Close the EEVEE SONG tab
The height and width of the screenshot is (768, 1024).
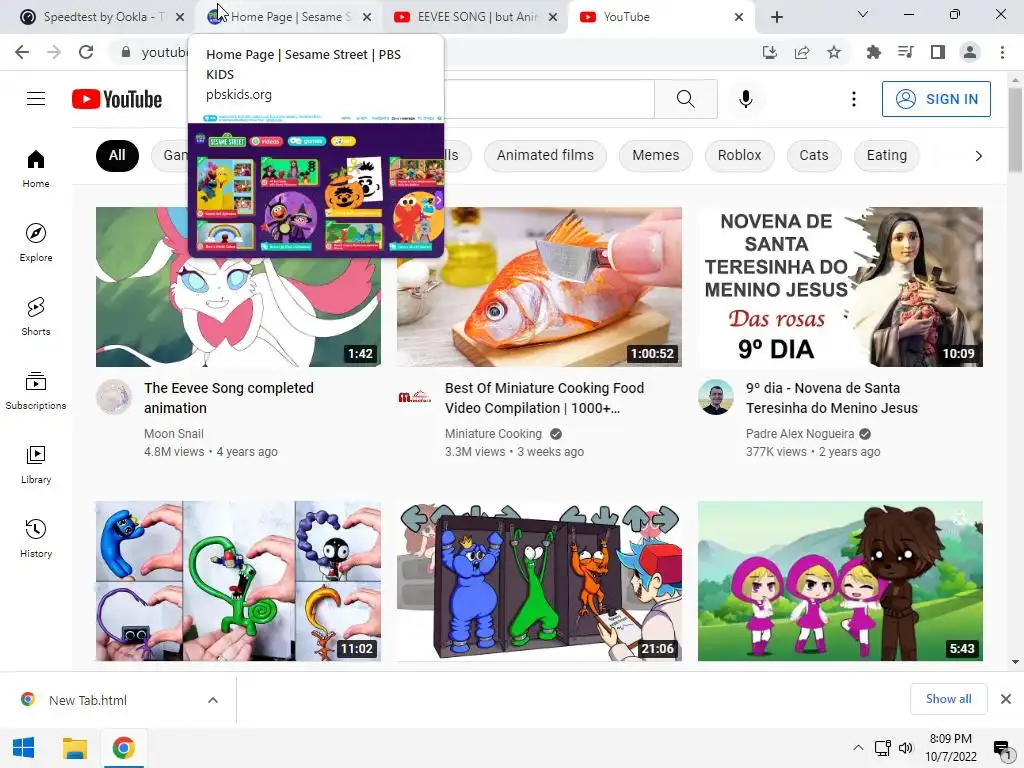[x=553, y=17]
